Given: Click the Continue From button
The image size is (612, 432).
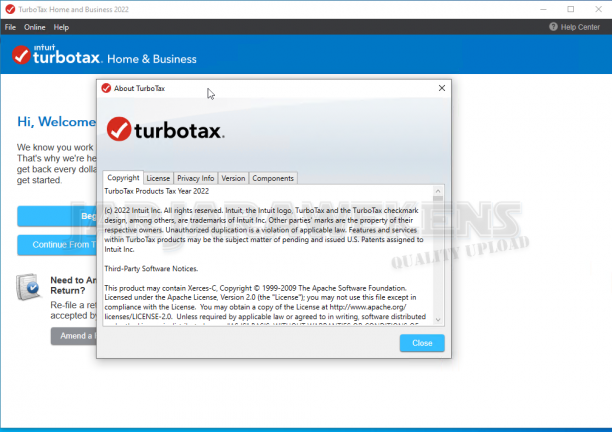Looking at the screenshot, I should tap(57, 245).
